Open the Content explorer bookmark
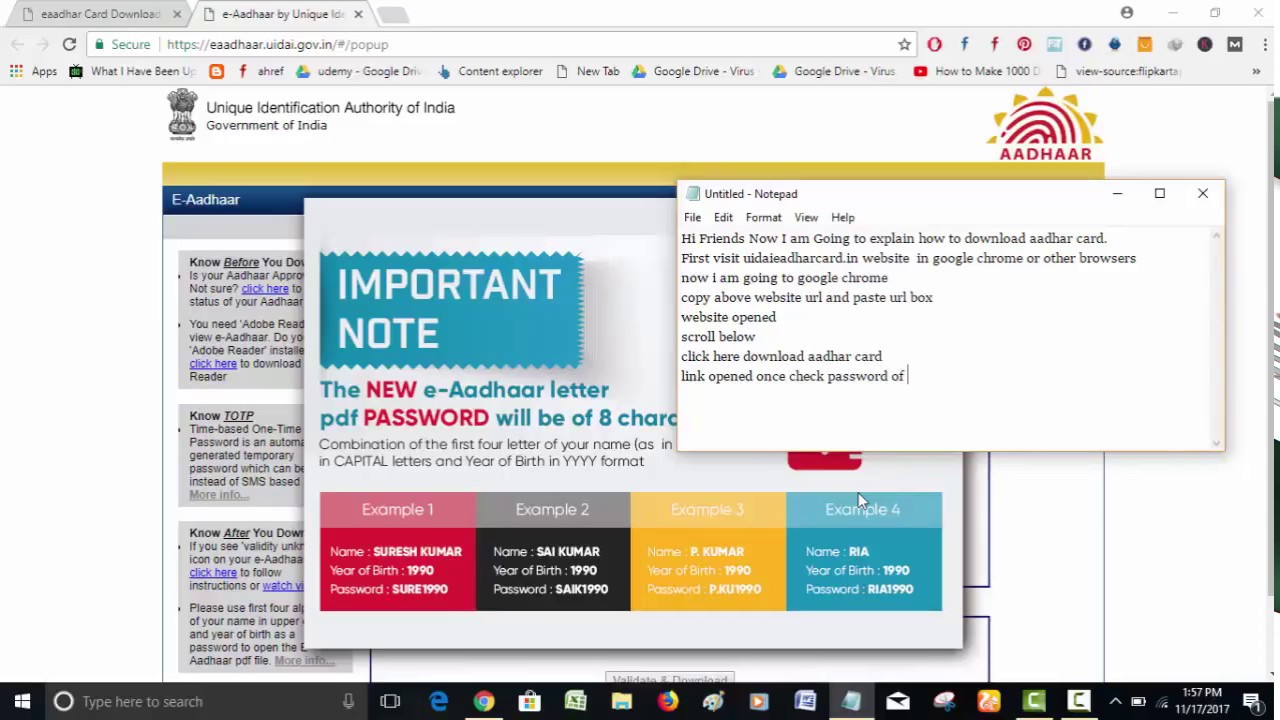The image size is (1280, 720). pyautogui.click(x=490, y=71)
